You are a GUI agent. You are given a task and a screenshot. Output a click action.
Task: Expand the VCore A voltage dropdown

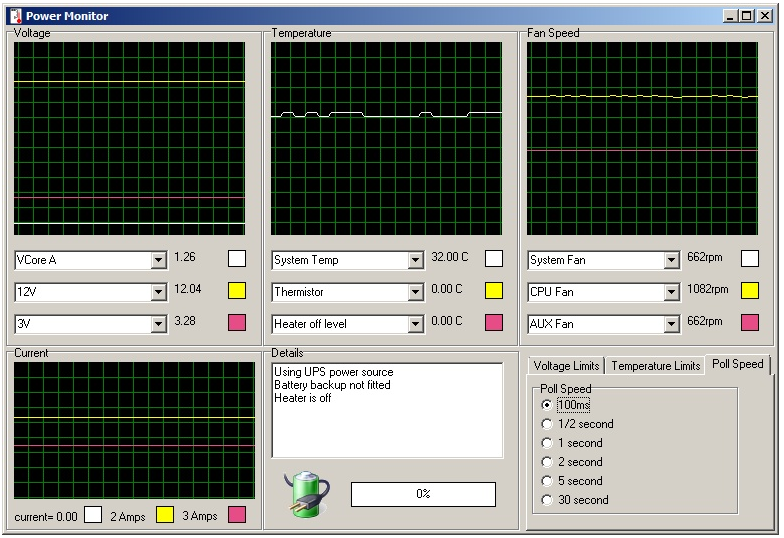pos(158,261)
